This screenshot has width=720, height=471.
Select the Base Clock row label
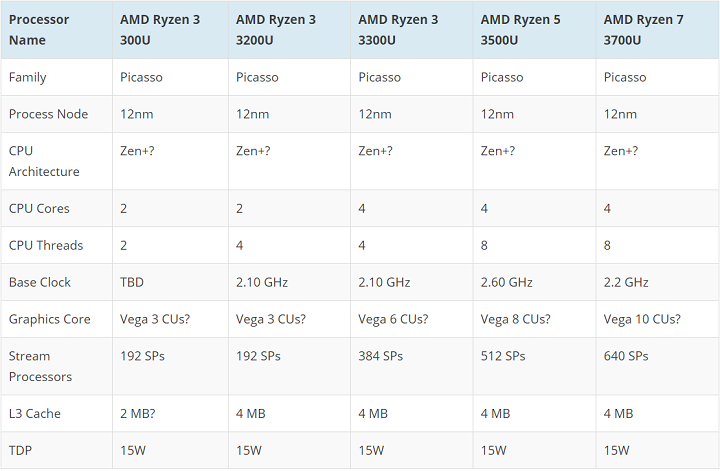coord(40,282)
